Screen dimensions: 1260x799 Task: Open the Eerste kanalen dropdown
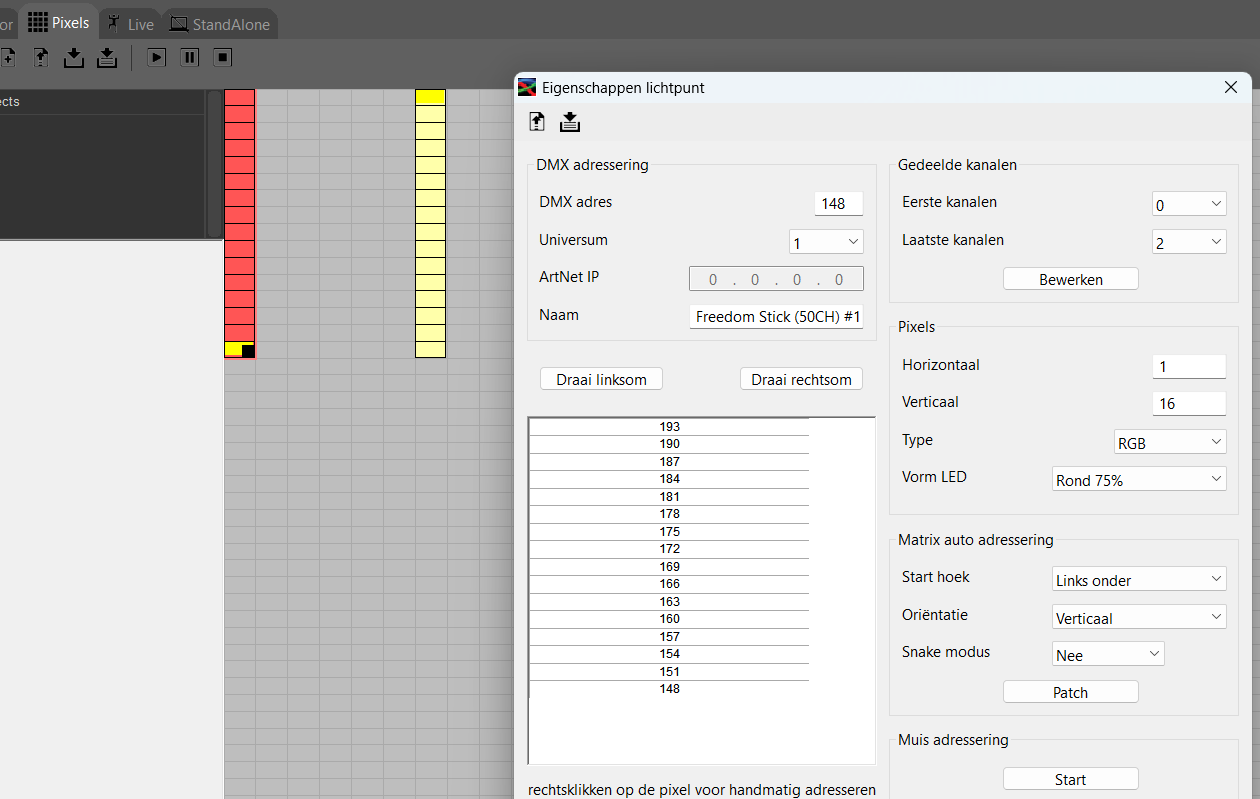point(1189,204)
